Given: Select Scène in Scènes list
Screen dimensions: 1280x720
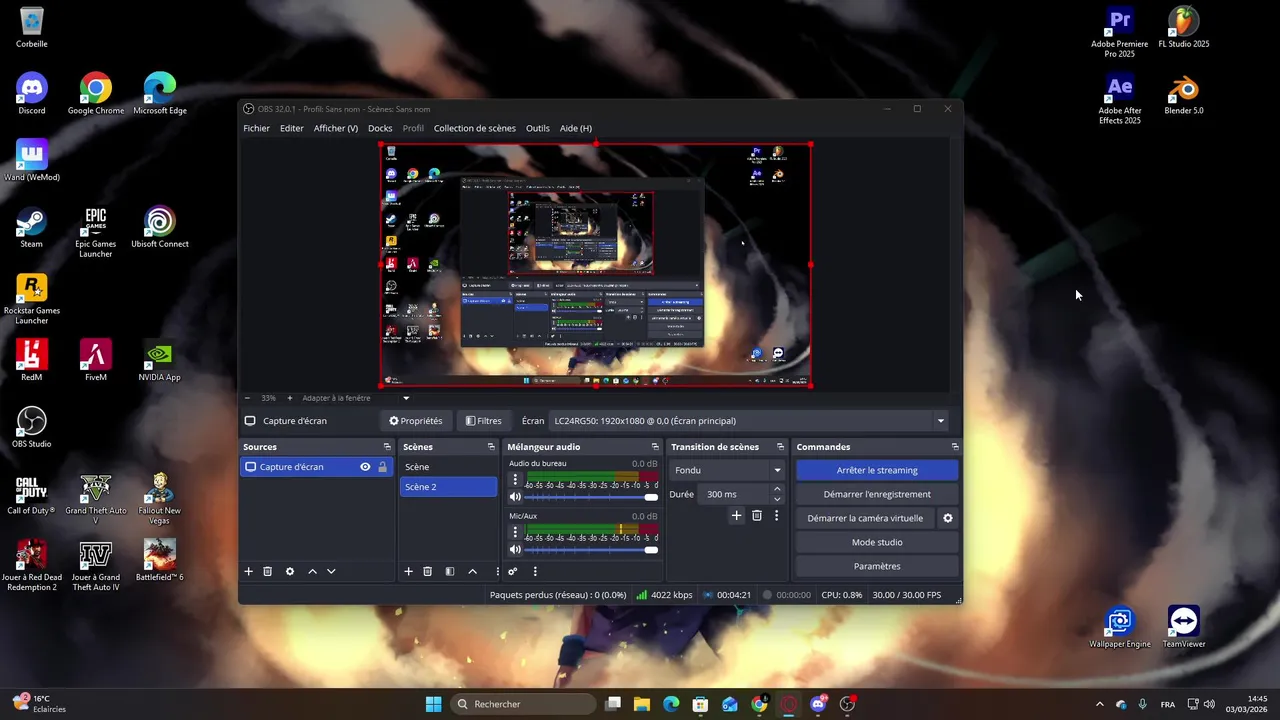Looking at the screenshot, I should click(x=448, y=467).
